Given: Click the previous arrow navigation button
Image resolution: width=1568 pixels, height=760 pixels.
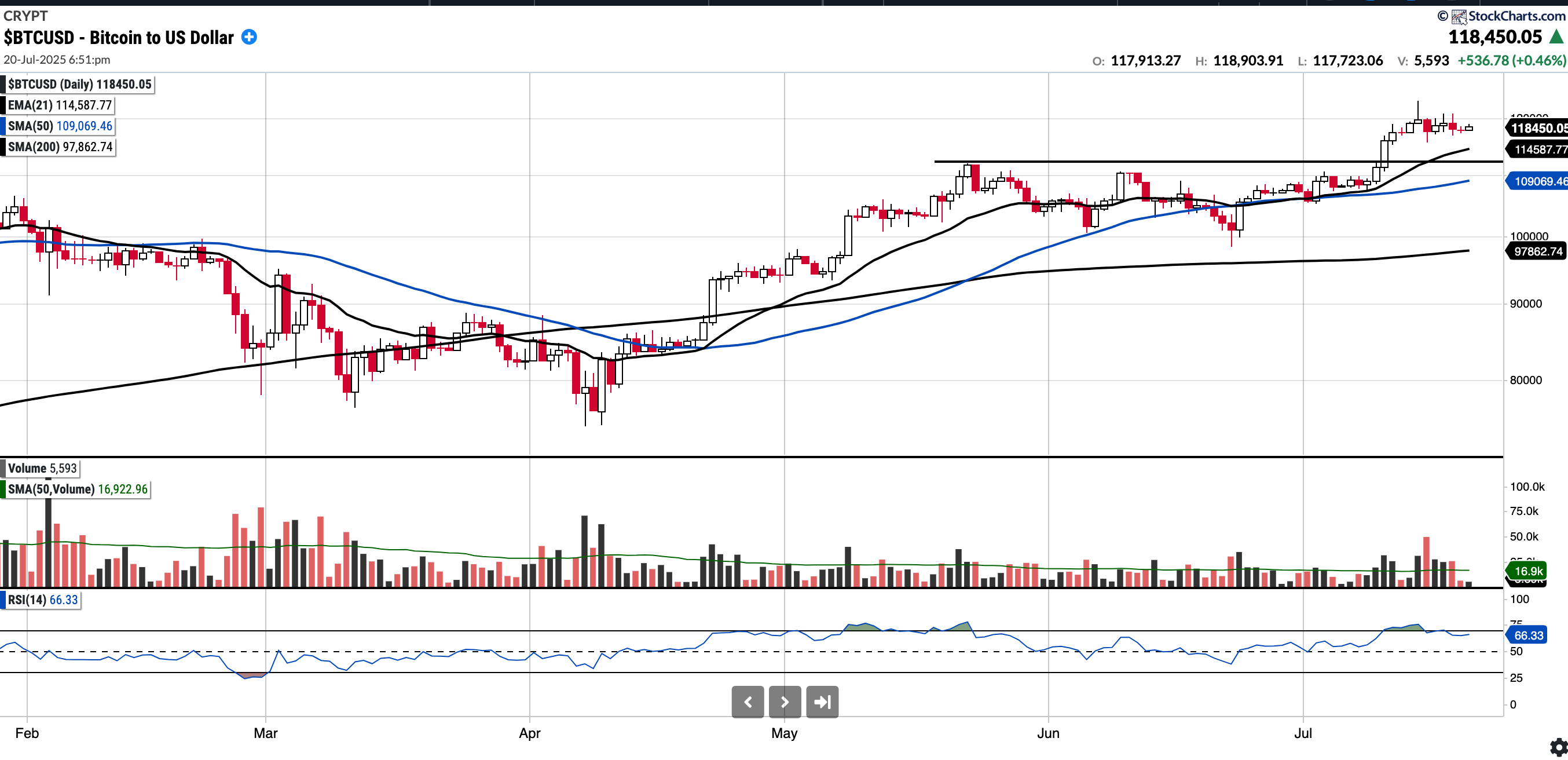Looking at the screenshot, I should click(748, 702).
